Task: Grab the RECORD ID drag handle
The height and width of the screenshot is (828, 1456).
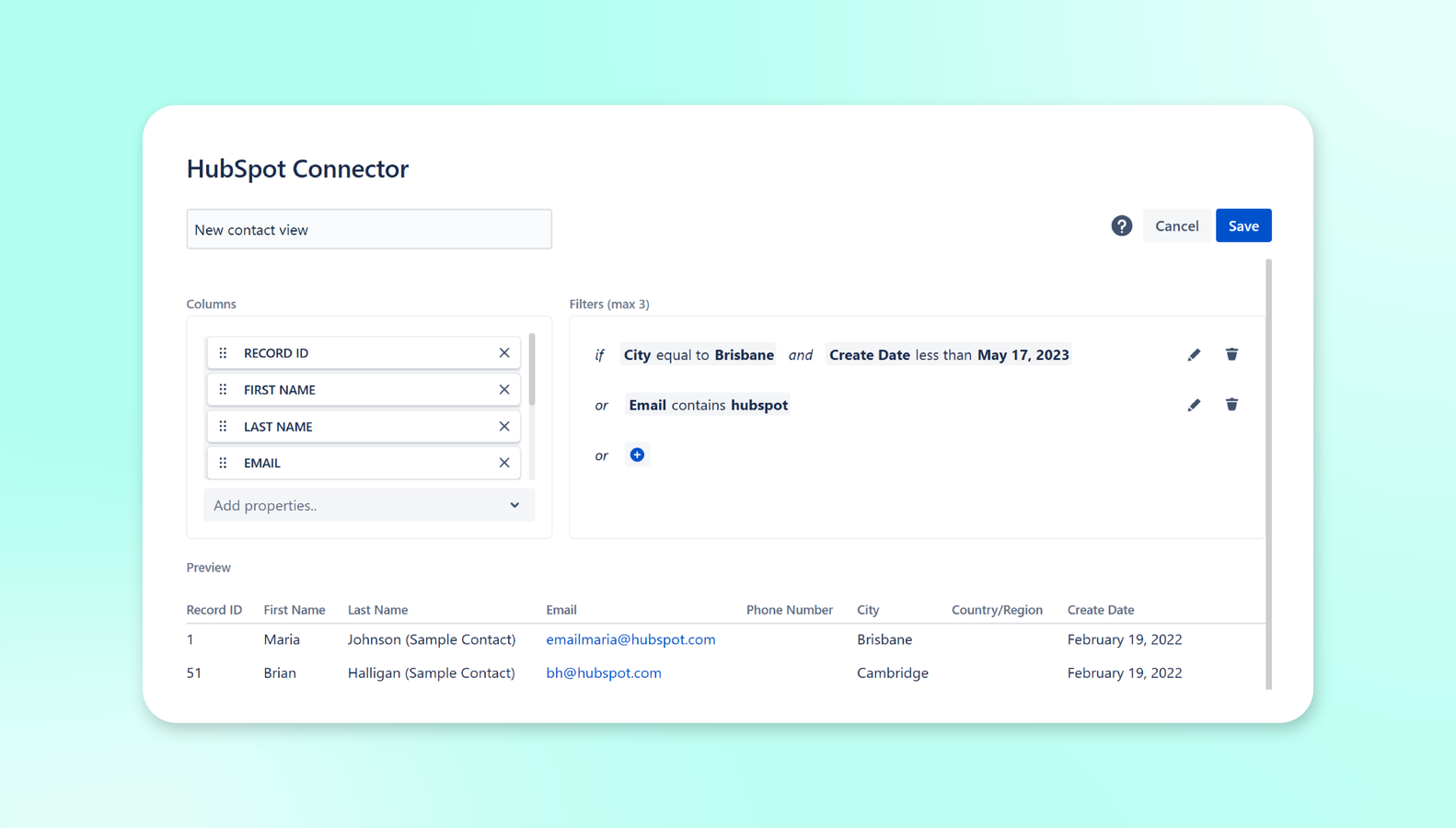Action: 223,352
